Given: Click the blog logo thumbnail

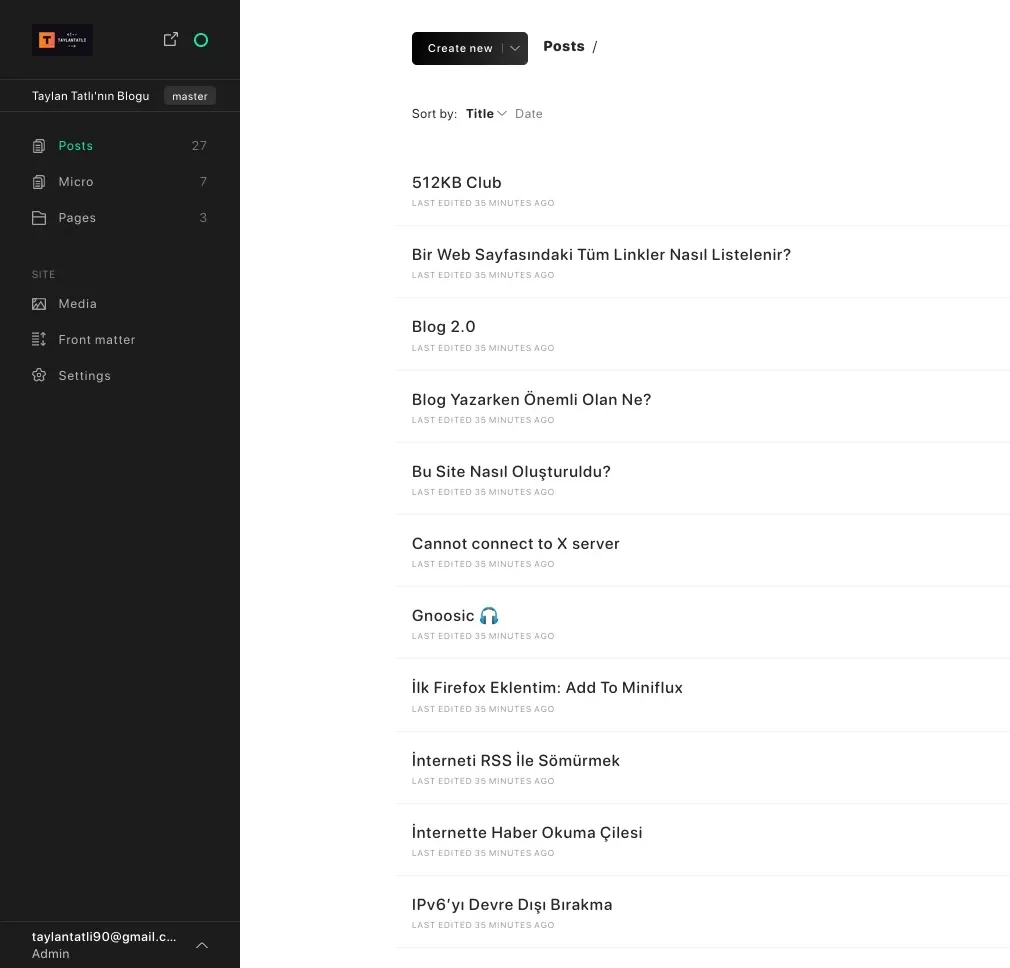Looking at the screenshot, I should point(62,40).
